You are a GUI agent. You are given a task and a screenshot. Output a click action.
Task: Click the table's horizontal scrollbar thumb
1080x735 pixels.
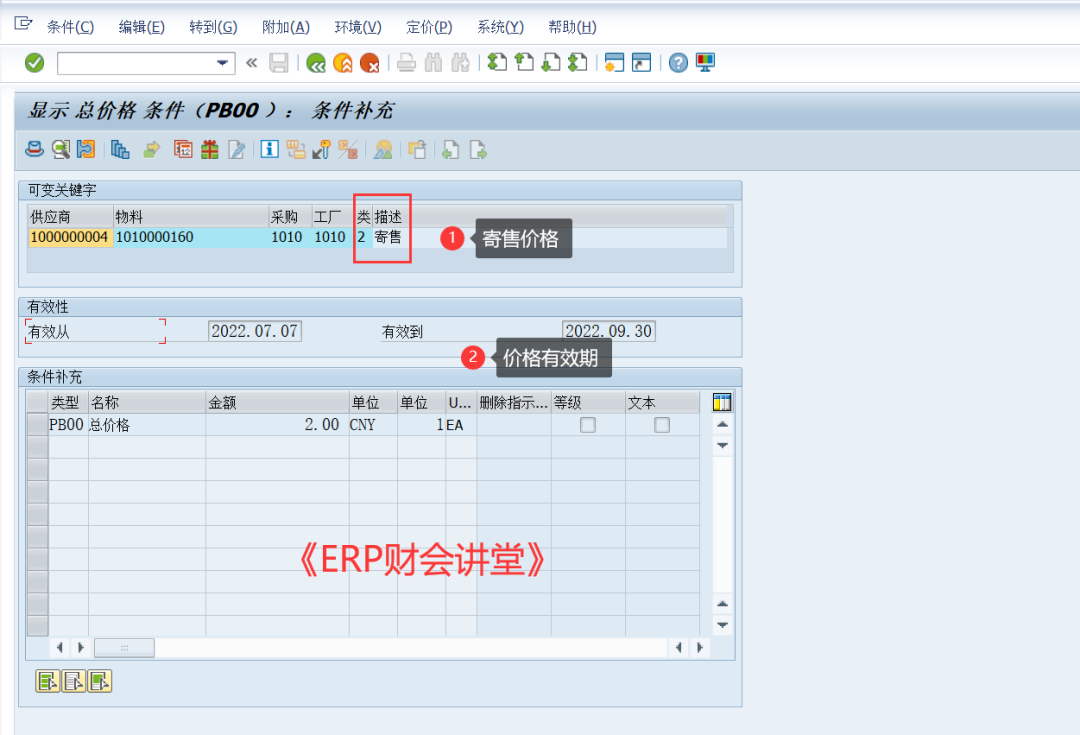coord(124,648)
